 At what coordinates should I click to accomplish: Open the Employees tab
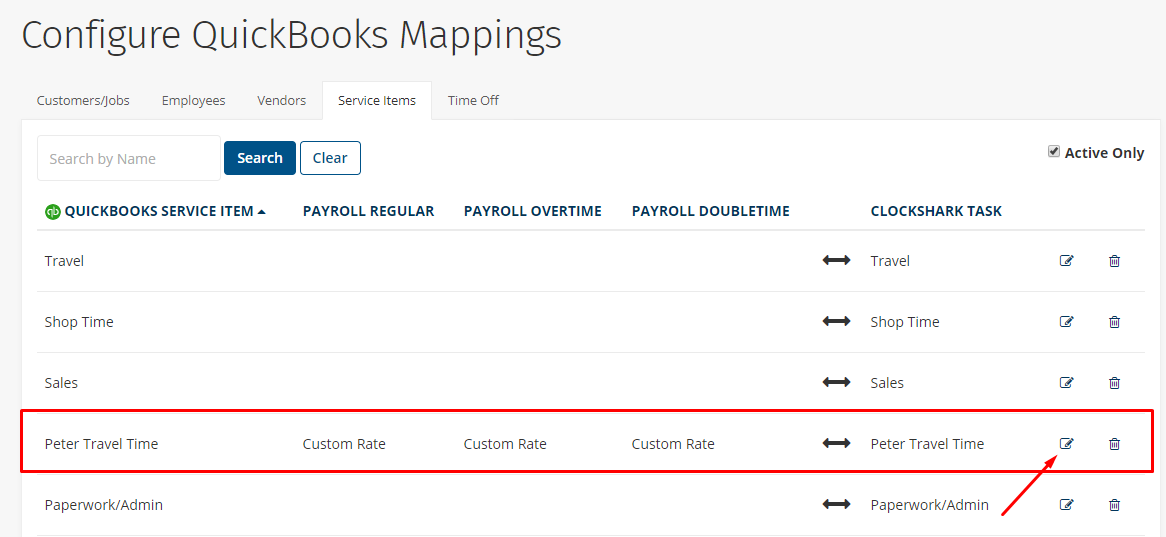pos(193,100)
